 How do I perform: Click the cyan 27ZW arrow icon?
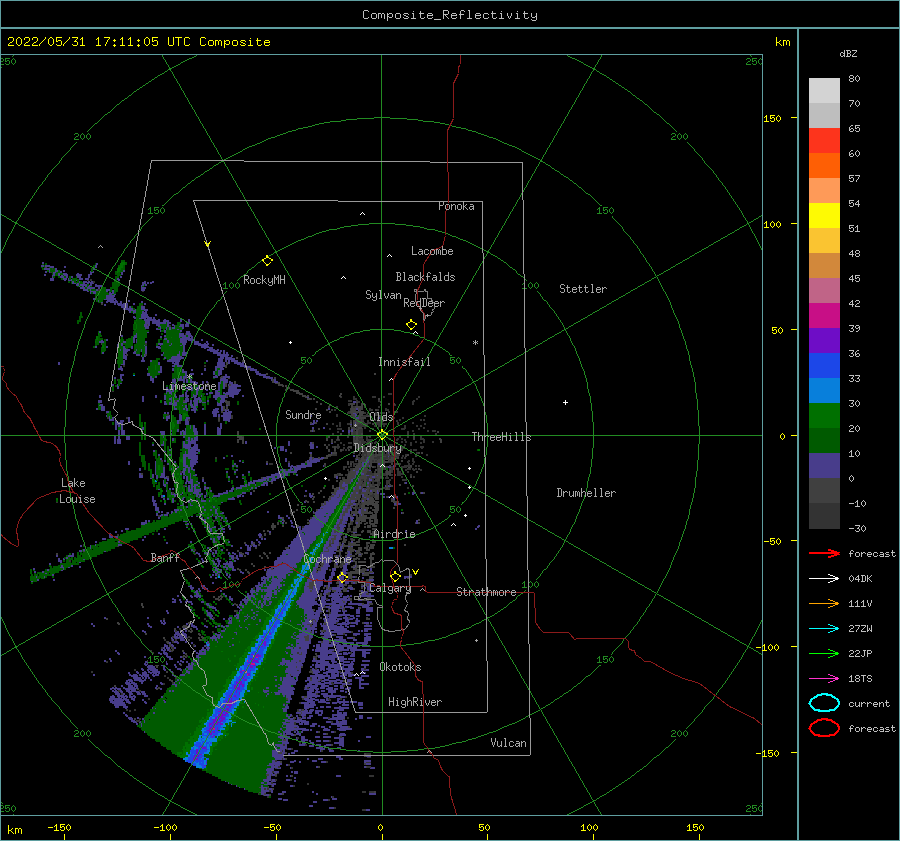(x=824, y=629)
